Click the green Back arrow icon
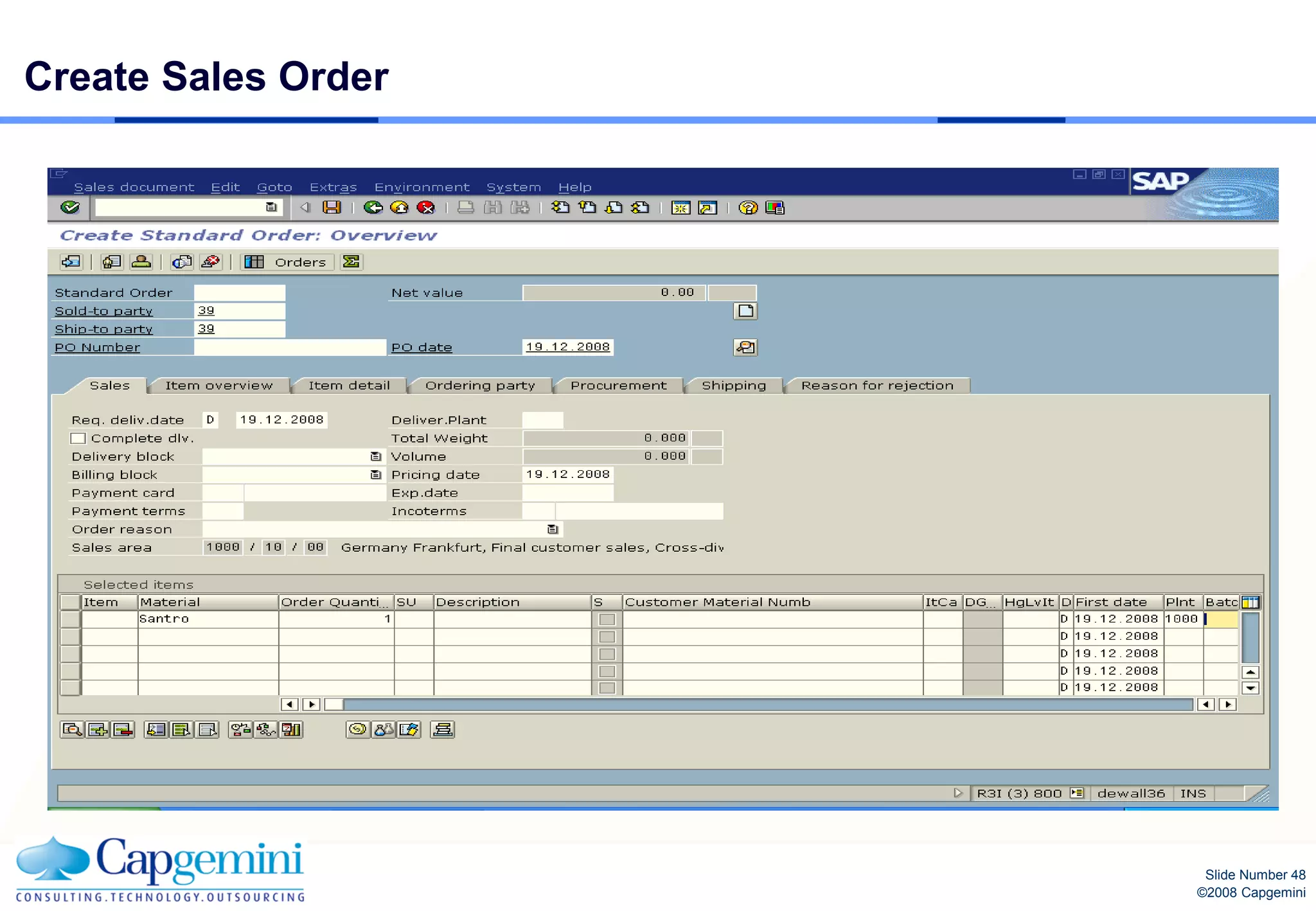Screen dimensions: 1316x911 [x=373, y=208]
